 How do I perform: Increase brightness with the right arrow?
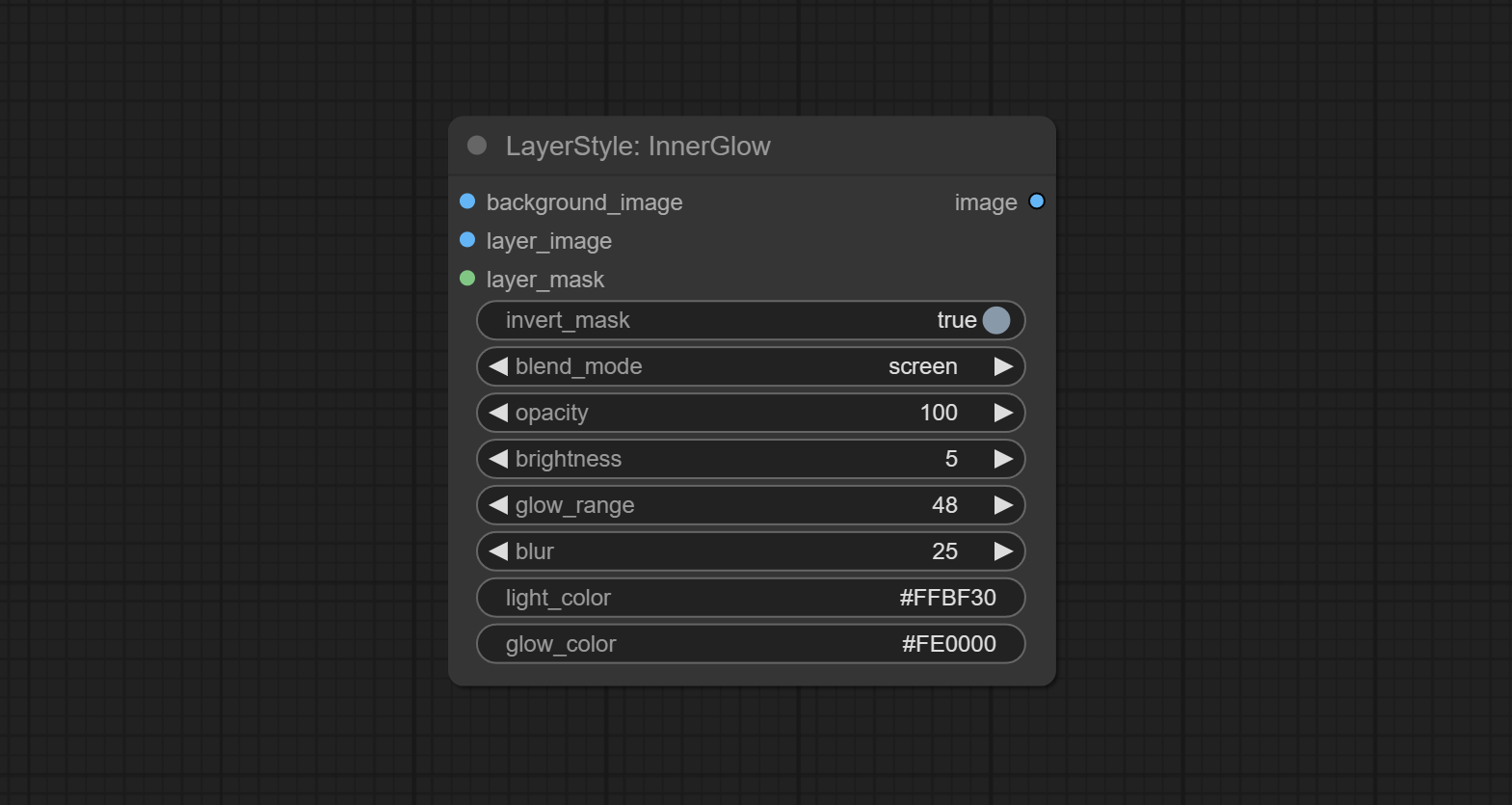(1003, 459)
